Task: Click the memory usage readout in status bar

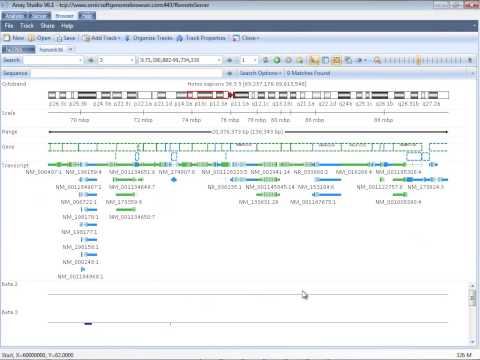Action: click(464, 355)
